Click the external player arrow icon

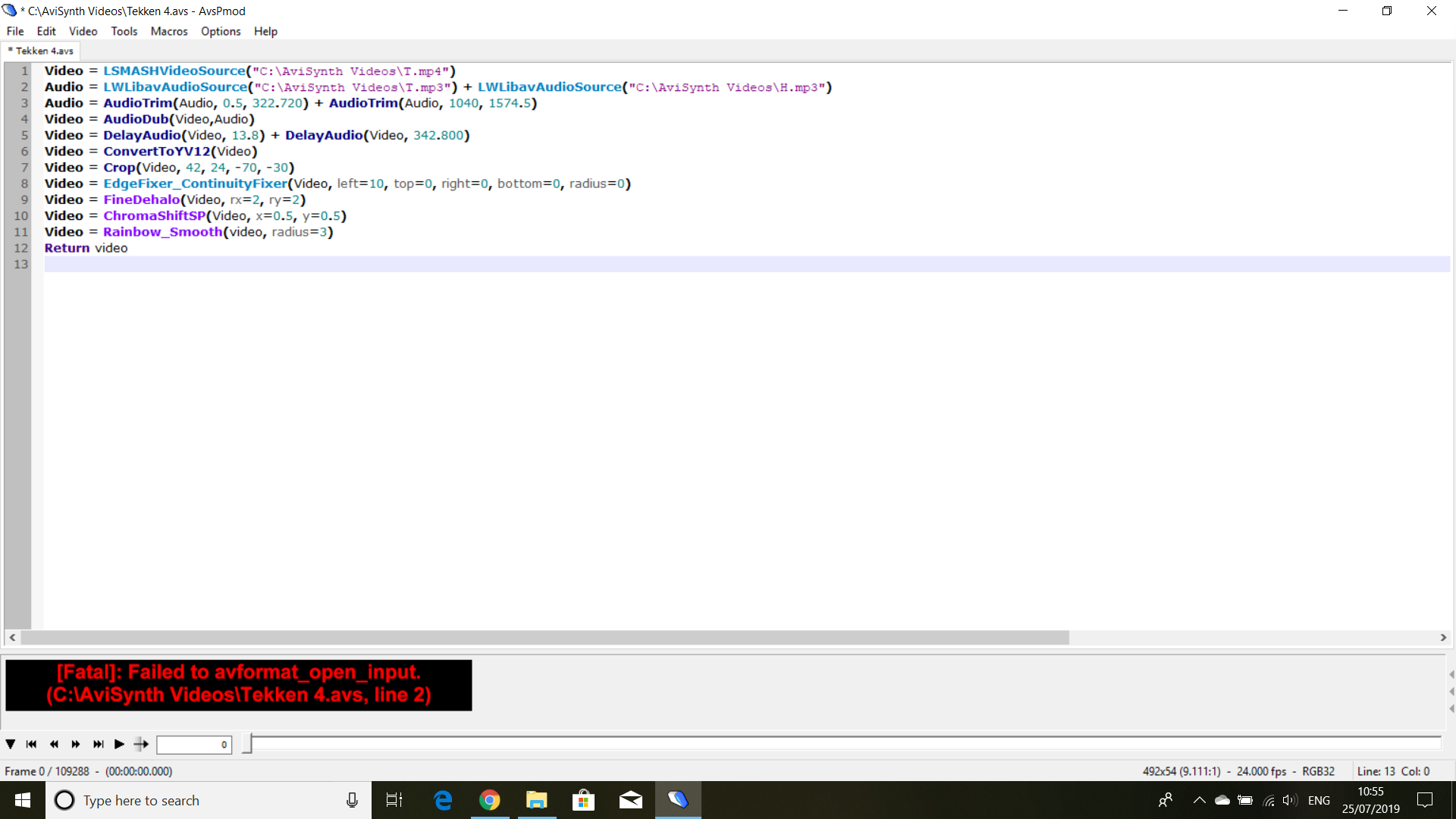click(141, 744)
